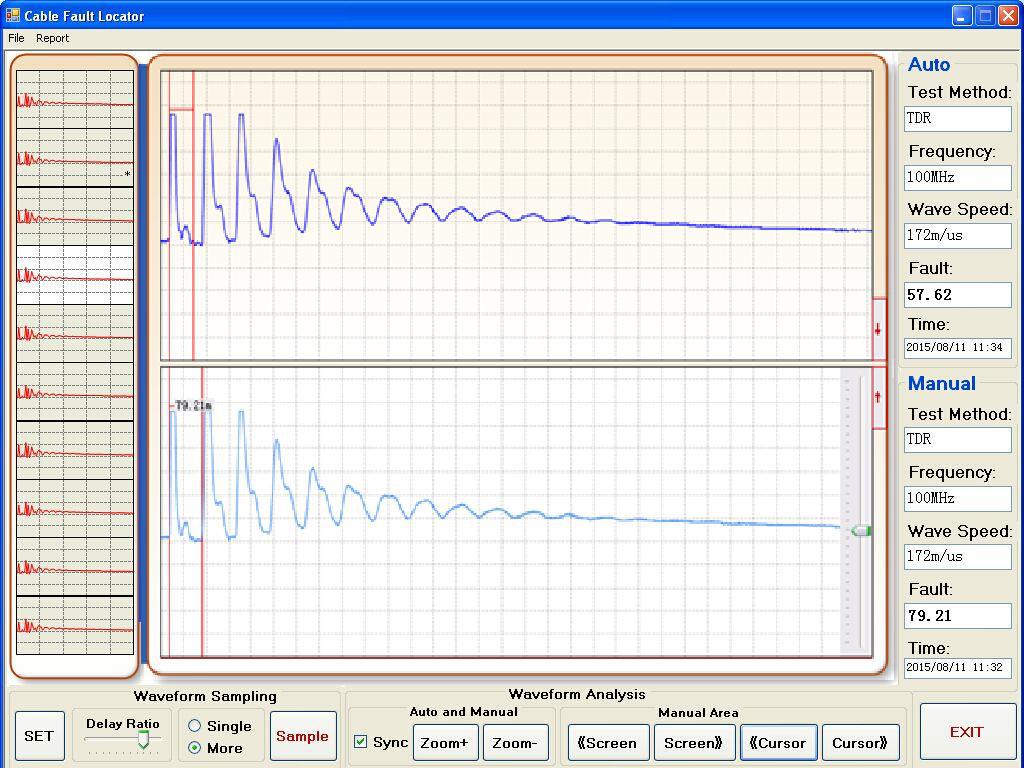This screenshot has width=1024, height=768.
Task: Select the last waveform thumbnail in the list
Action: click(75, 626)
